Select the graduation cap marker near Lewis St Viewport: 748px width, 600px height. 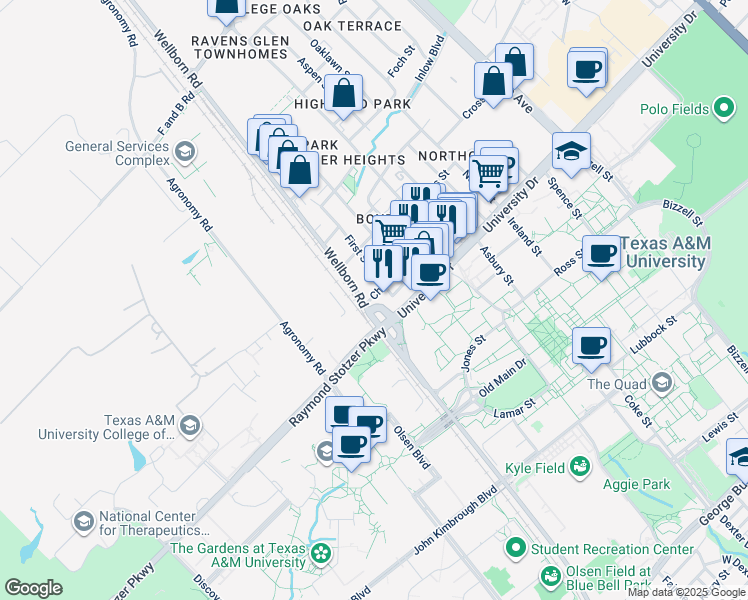738,458
